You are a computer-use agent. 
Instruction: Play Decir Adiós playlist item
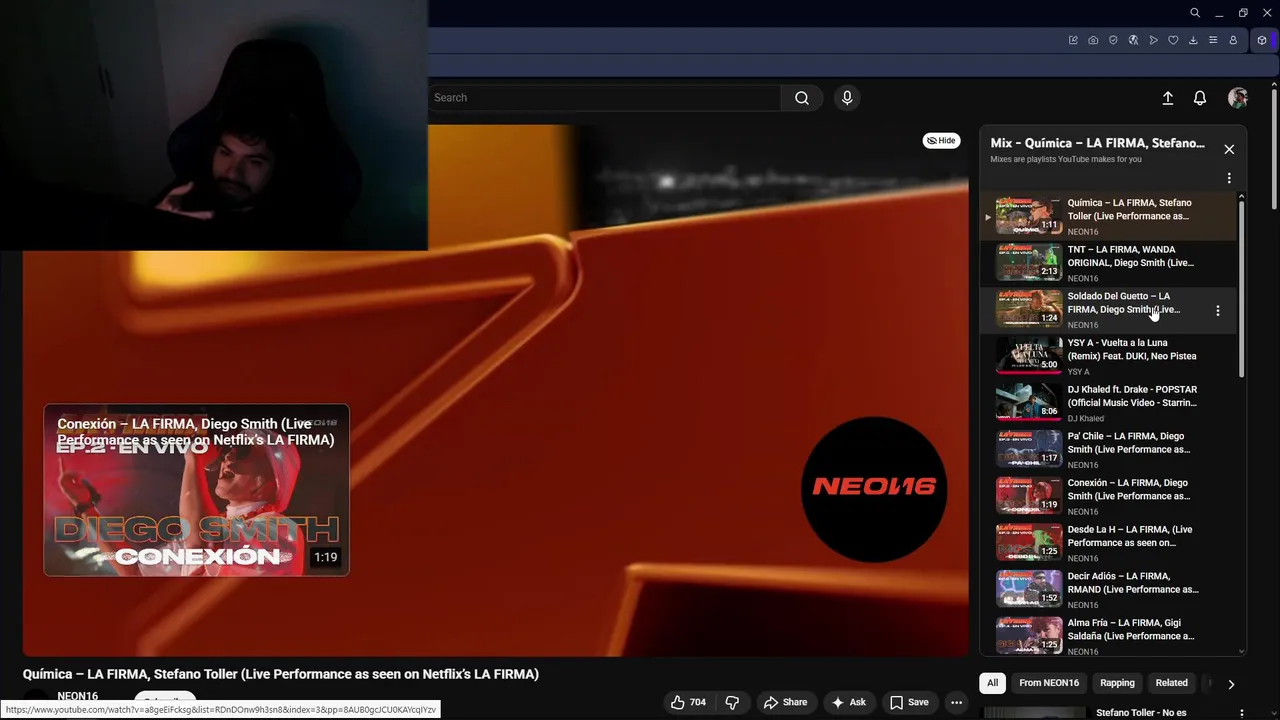(1108, 590)
